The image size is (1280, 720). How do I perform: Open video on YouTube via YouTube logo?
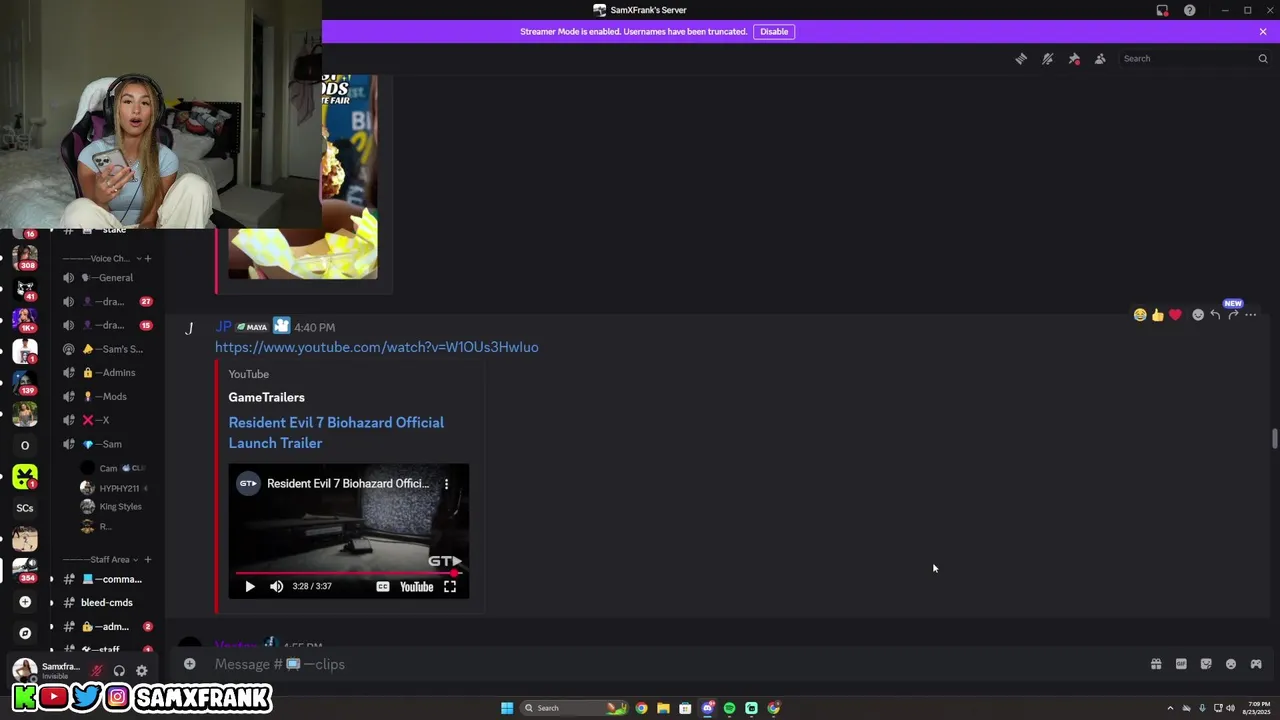(417, 587)
